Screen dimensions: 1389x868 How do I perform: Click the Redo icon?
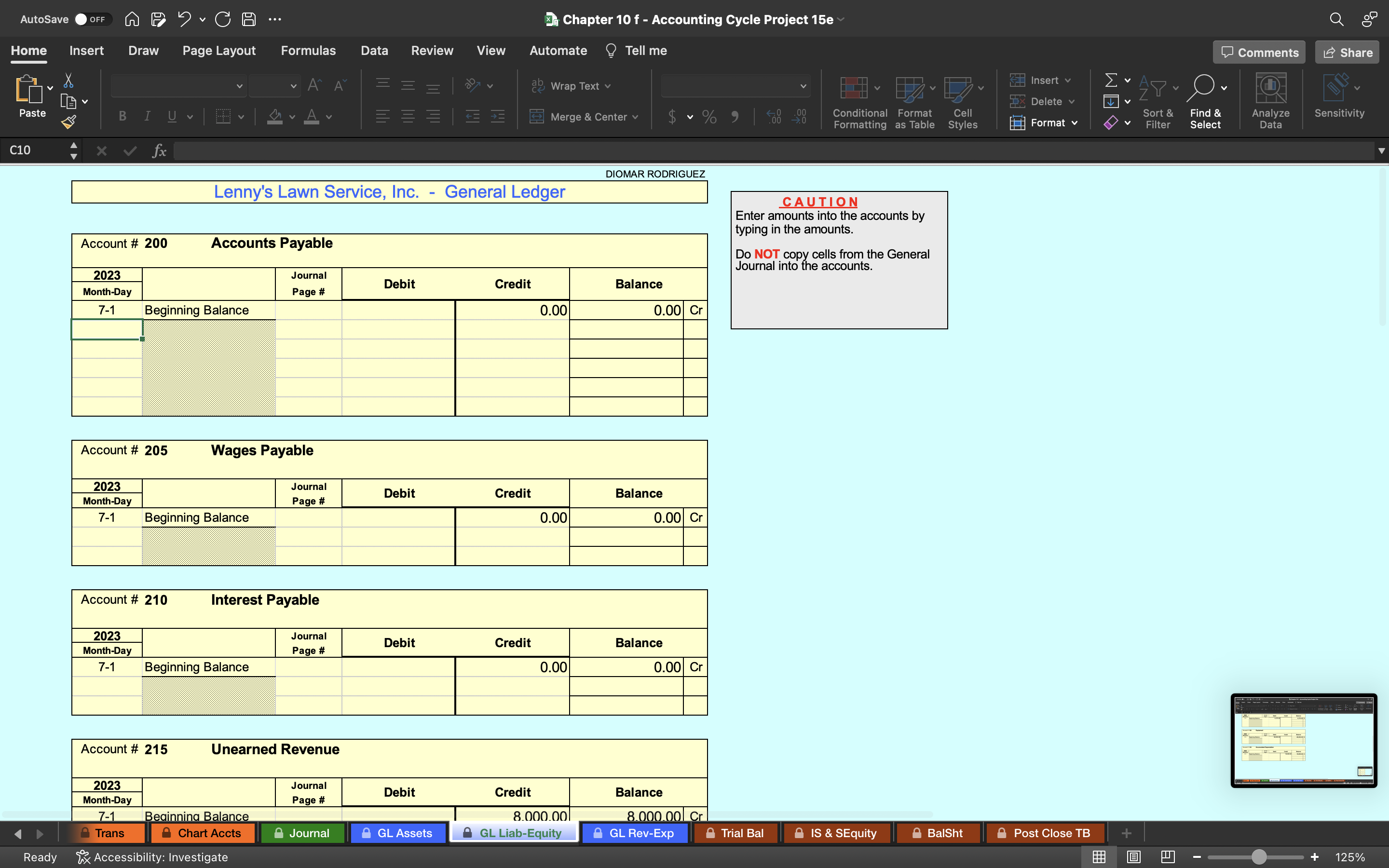(223, 19)
